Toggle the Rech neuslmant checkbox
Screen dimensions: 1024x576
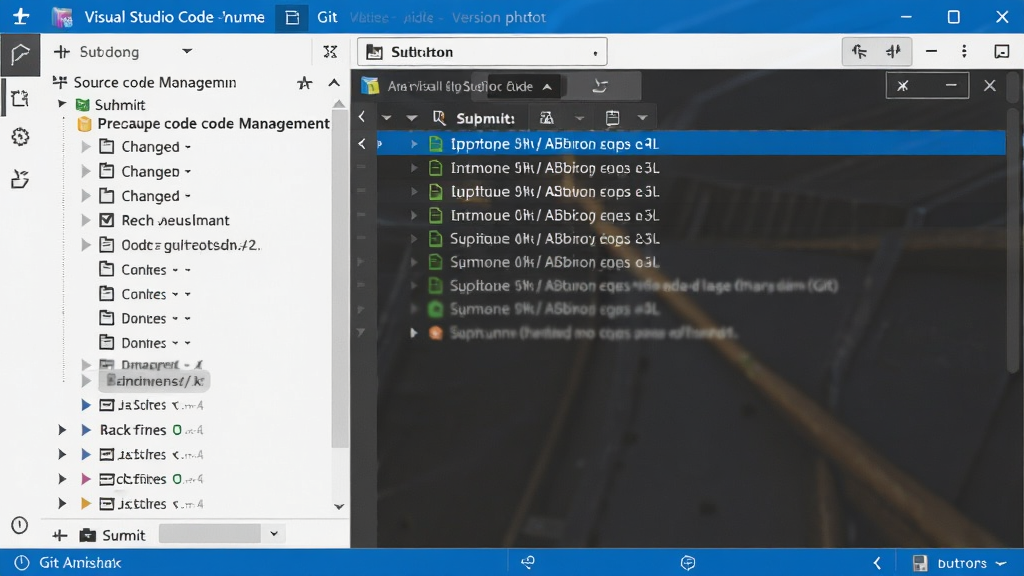(x=106, y=220)
